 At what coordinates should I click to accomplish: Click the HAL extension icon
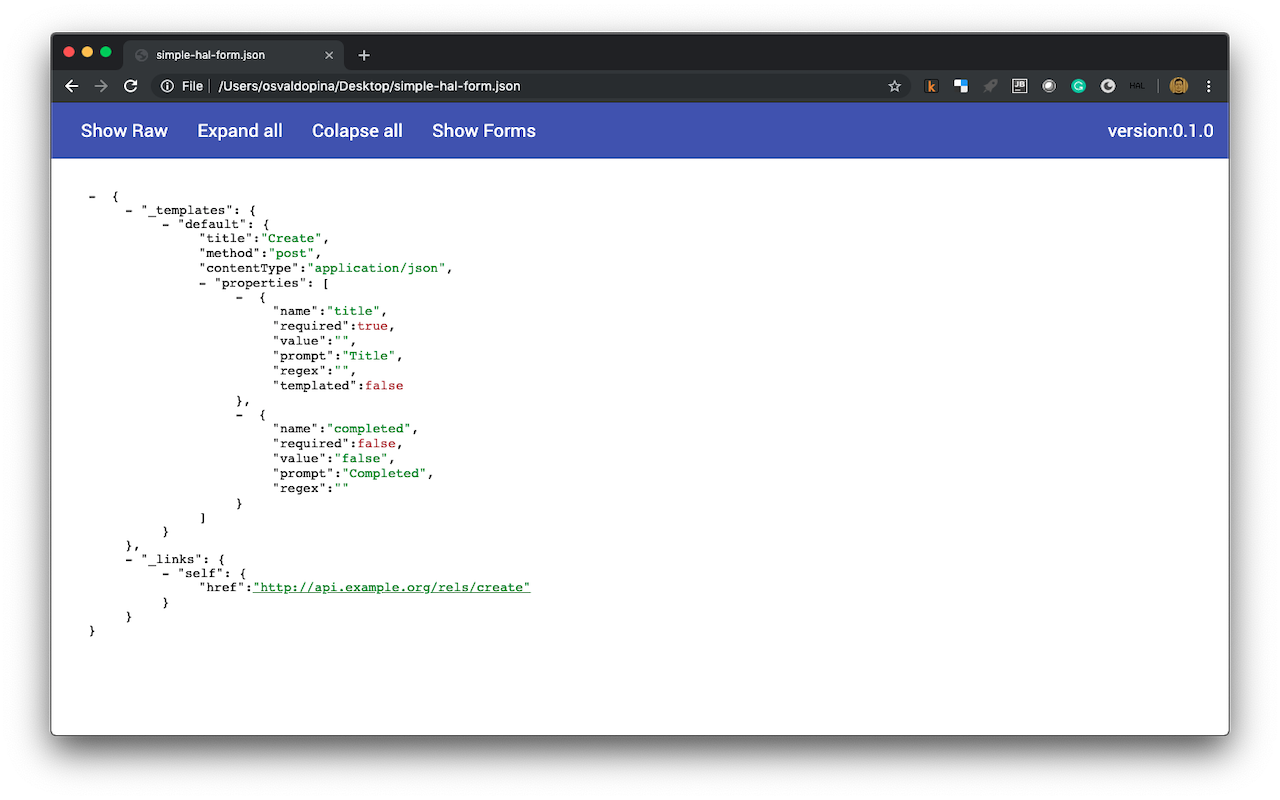tap(1137, 86)
